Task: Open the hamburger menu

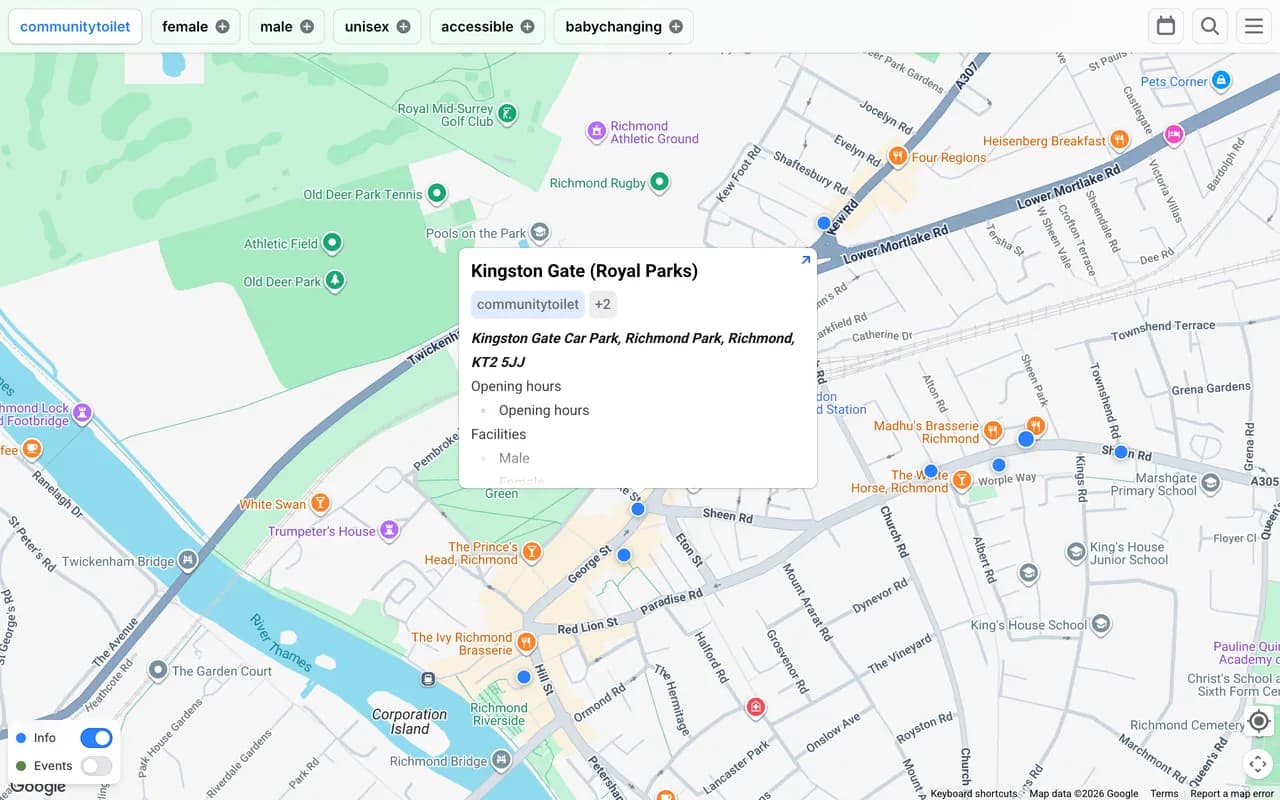Action: [x=1254, y=26]
